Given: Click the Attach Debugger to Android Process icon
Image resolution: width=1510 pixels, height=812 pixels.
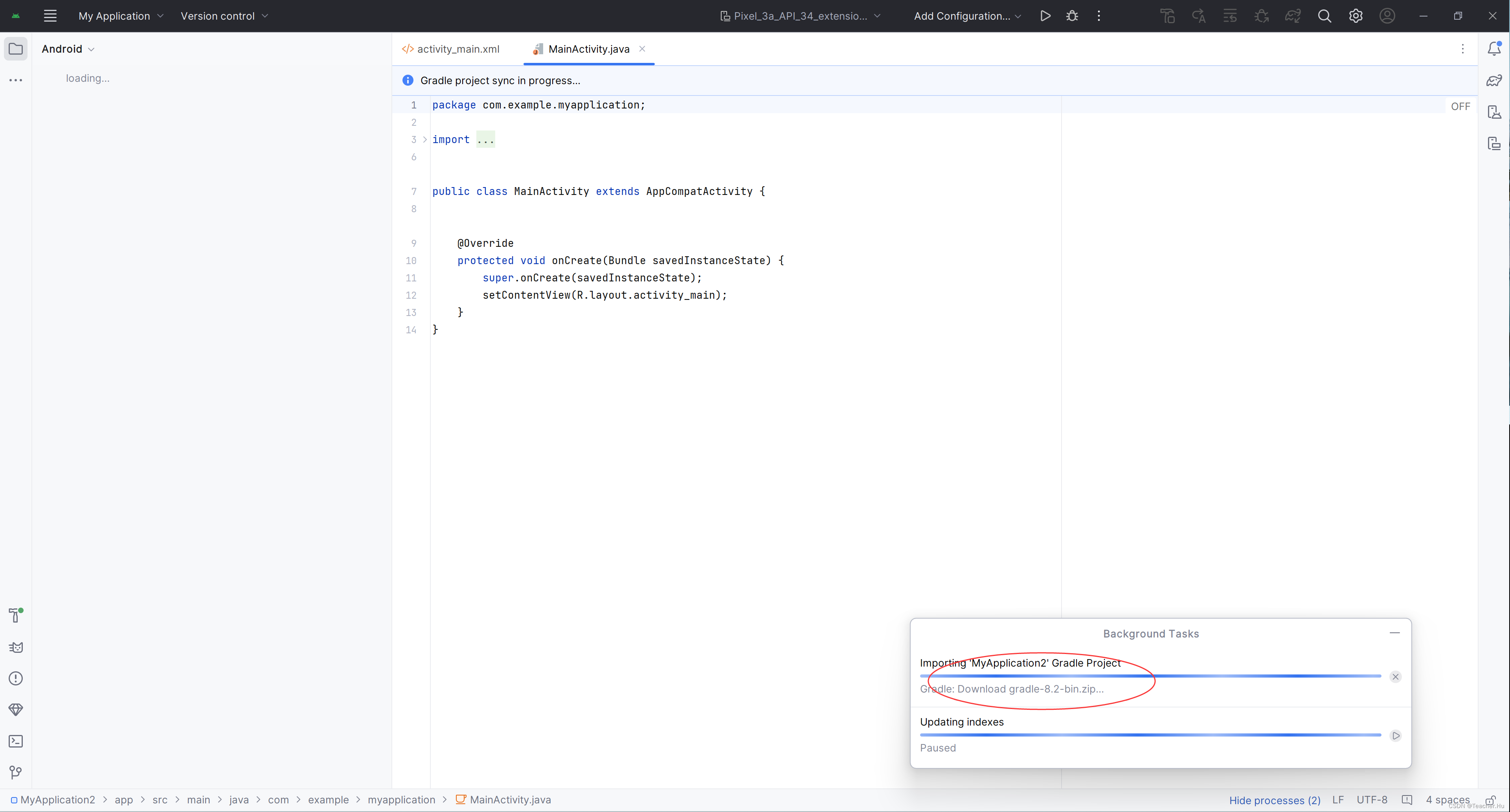Looking at the screenshot, I should point(1262,16).
